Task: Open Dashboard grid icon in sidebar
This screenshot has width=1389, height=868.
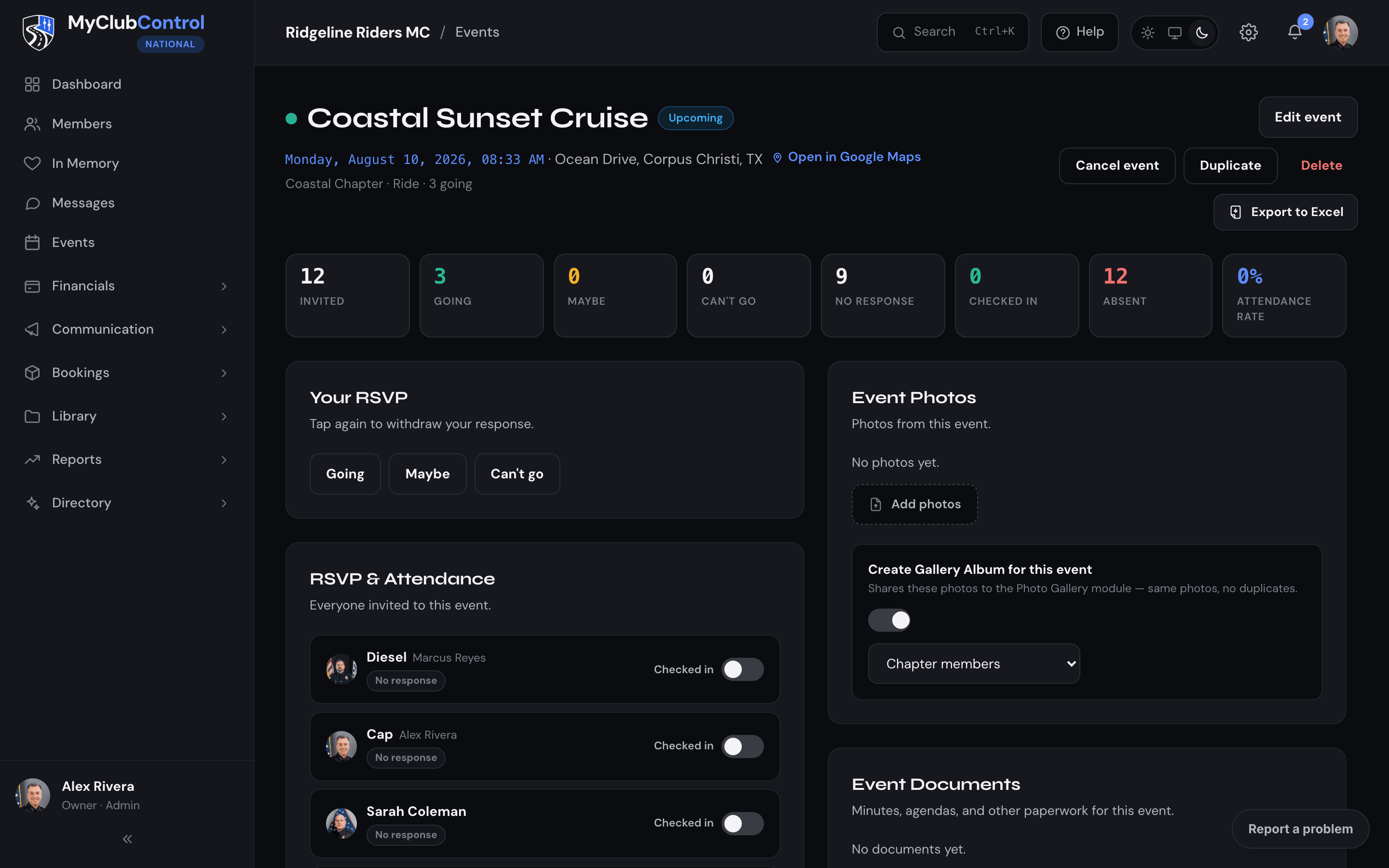Action: 32,84
